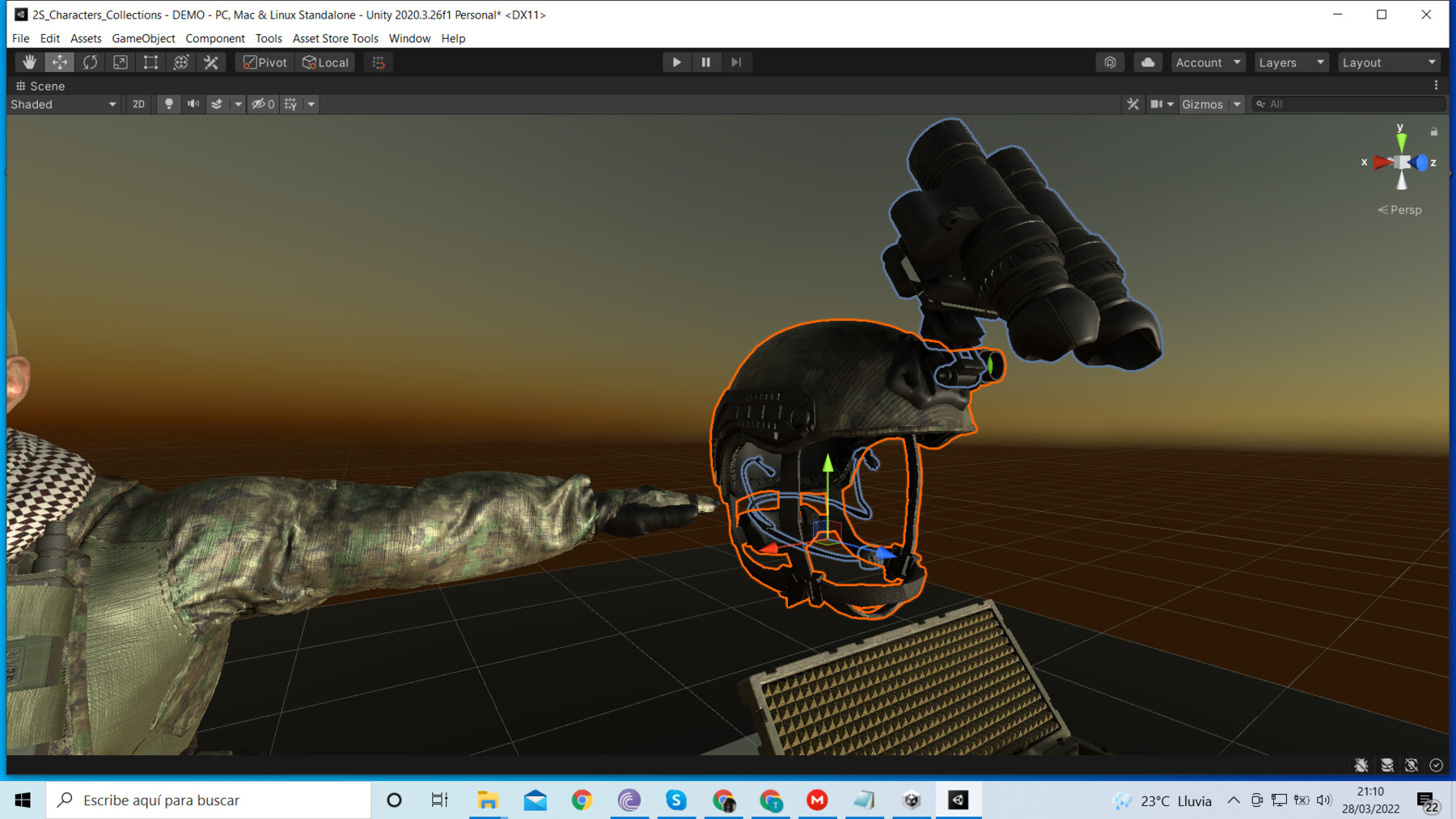Viewport: 1456px width, 819px height.
Task: Select the Hand tool
Action: tap(30, 62)
